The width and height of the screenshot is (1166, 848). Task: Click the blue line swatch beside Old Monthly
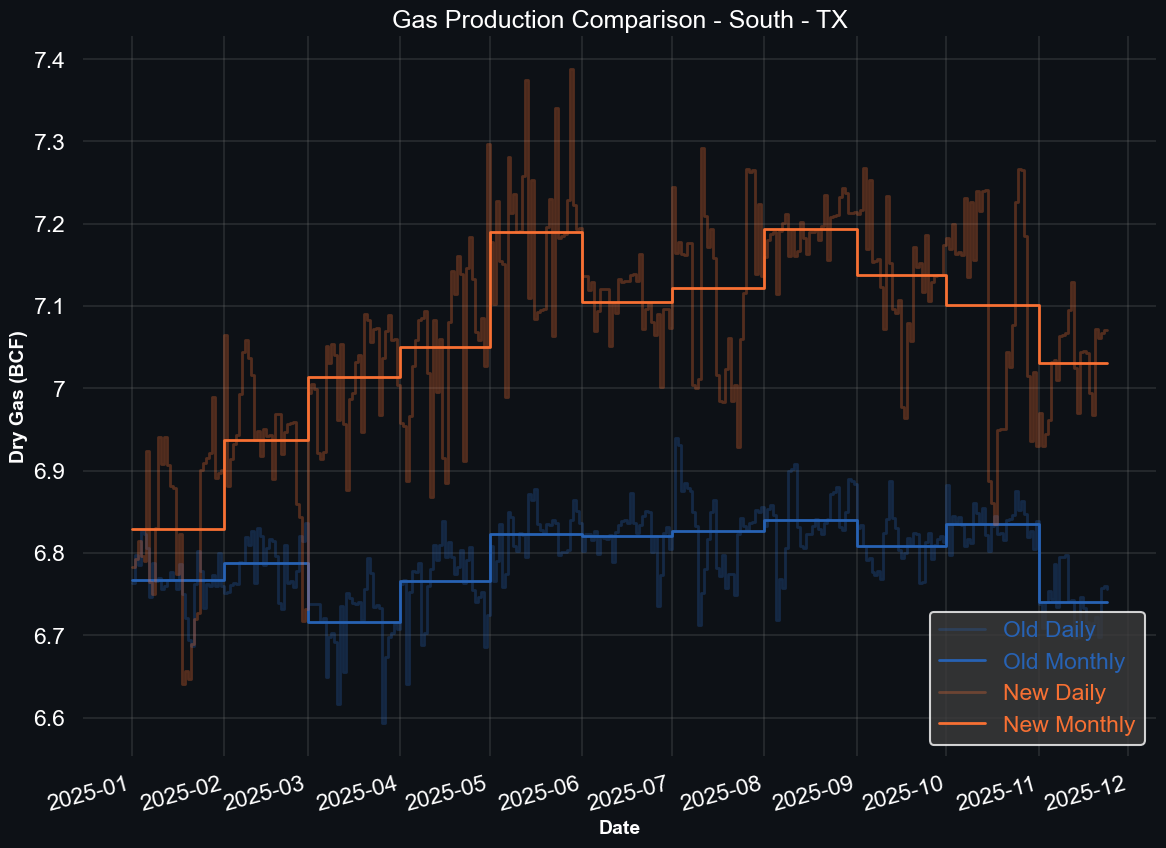coord(964,662)
